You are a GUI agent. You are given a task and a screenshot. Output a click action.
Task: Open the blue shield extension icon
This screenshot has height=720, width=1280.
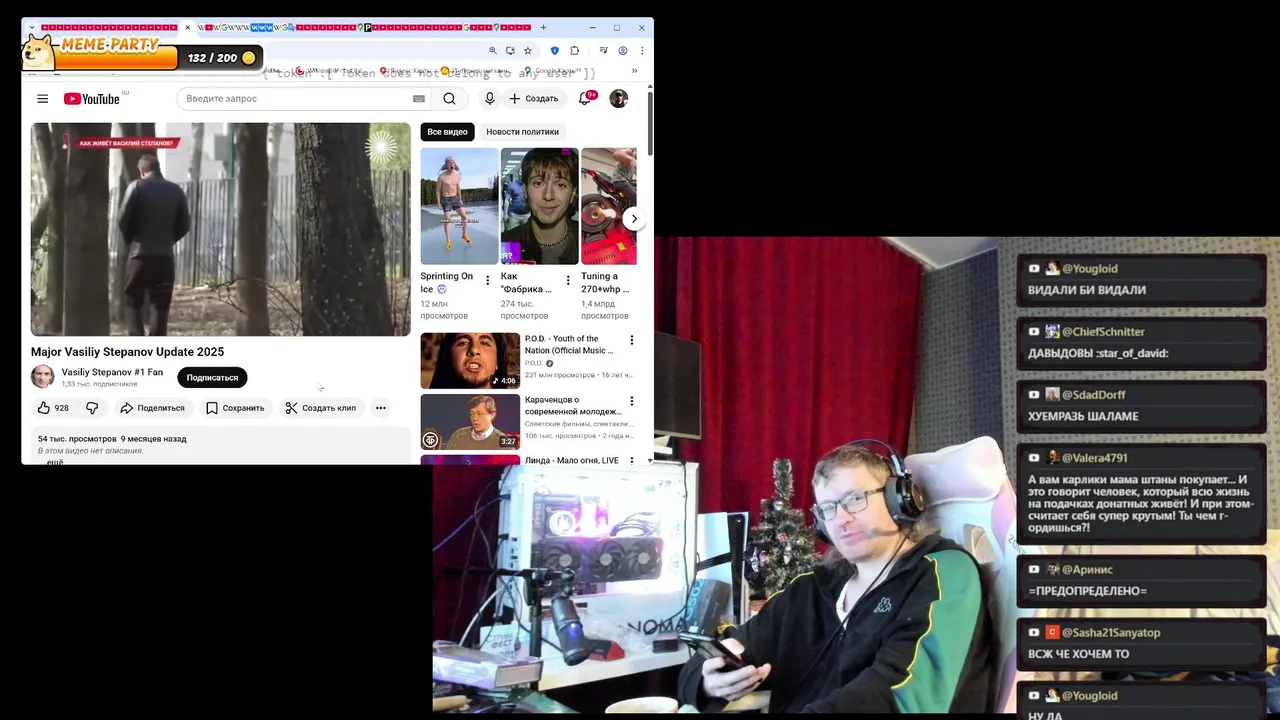(555, 51)
